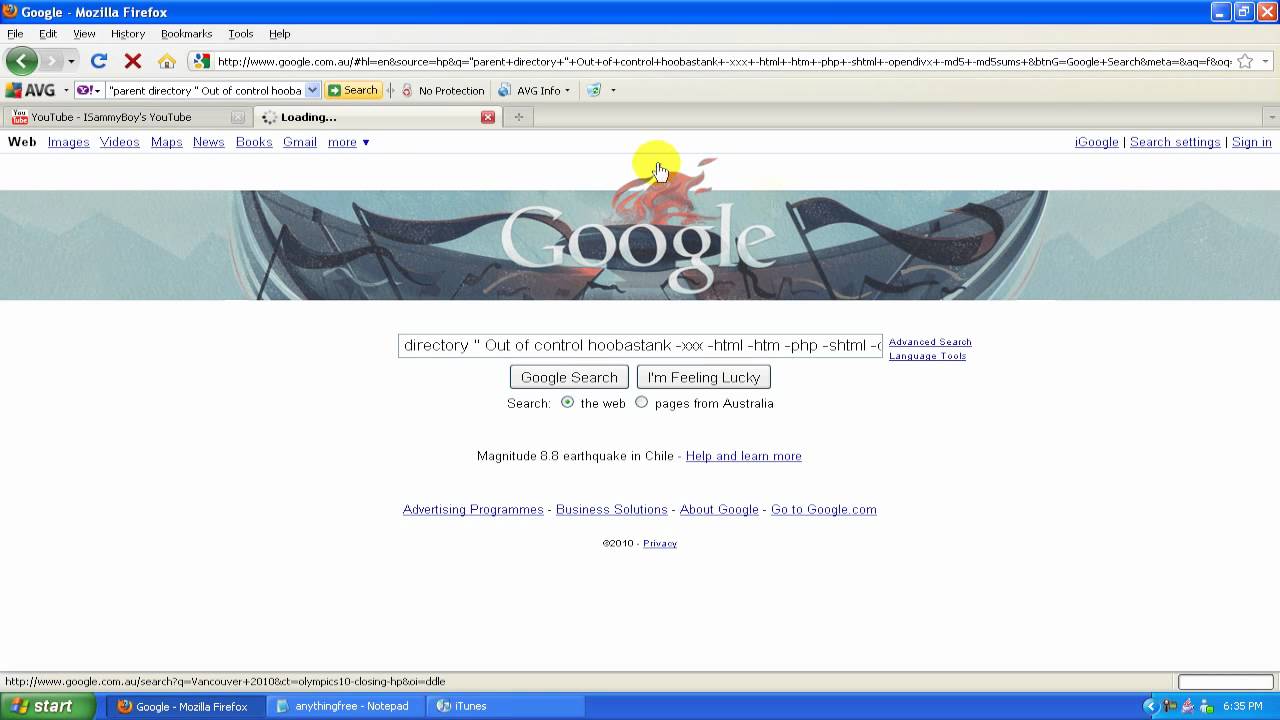Screen dimensions: 1280x720
Task: Close the YouTube tab
Action: 237,117
